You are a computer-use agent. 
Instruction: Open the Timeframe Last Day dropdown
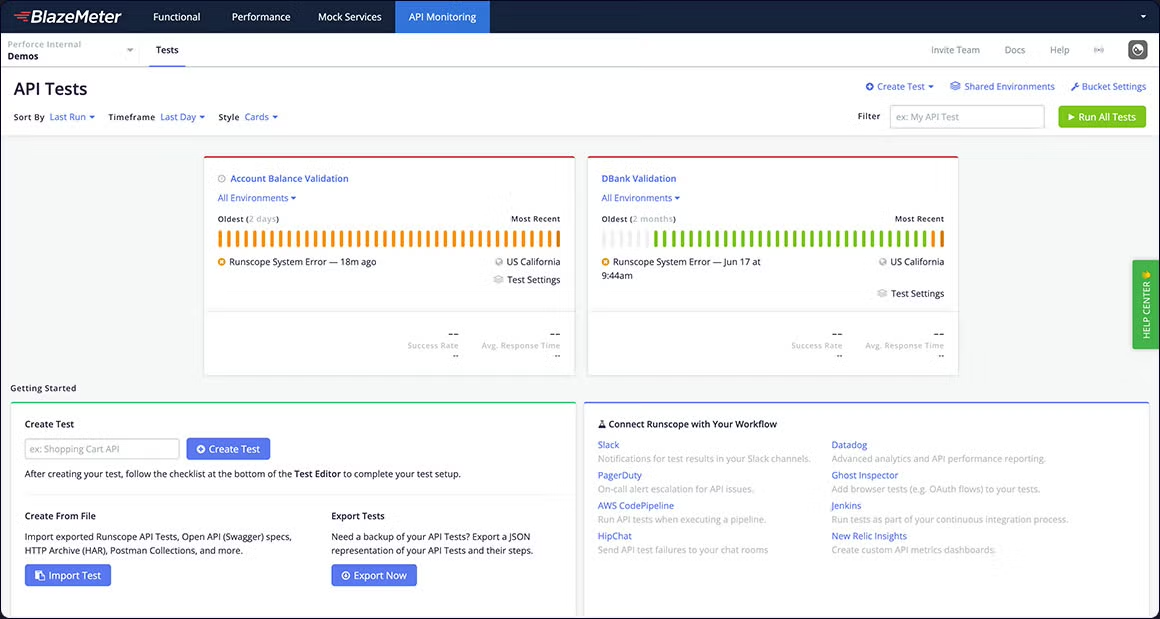(x=182, y=117)
